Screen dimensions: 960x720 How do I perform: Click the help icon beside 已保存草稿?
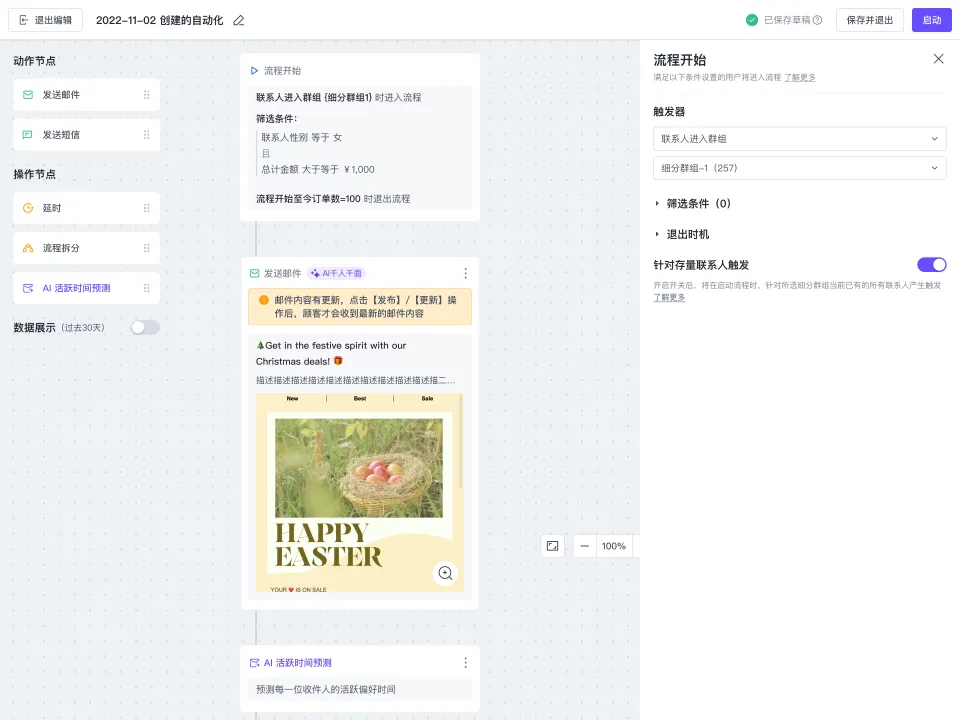817,20
